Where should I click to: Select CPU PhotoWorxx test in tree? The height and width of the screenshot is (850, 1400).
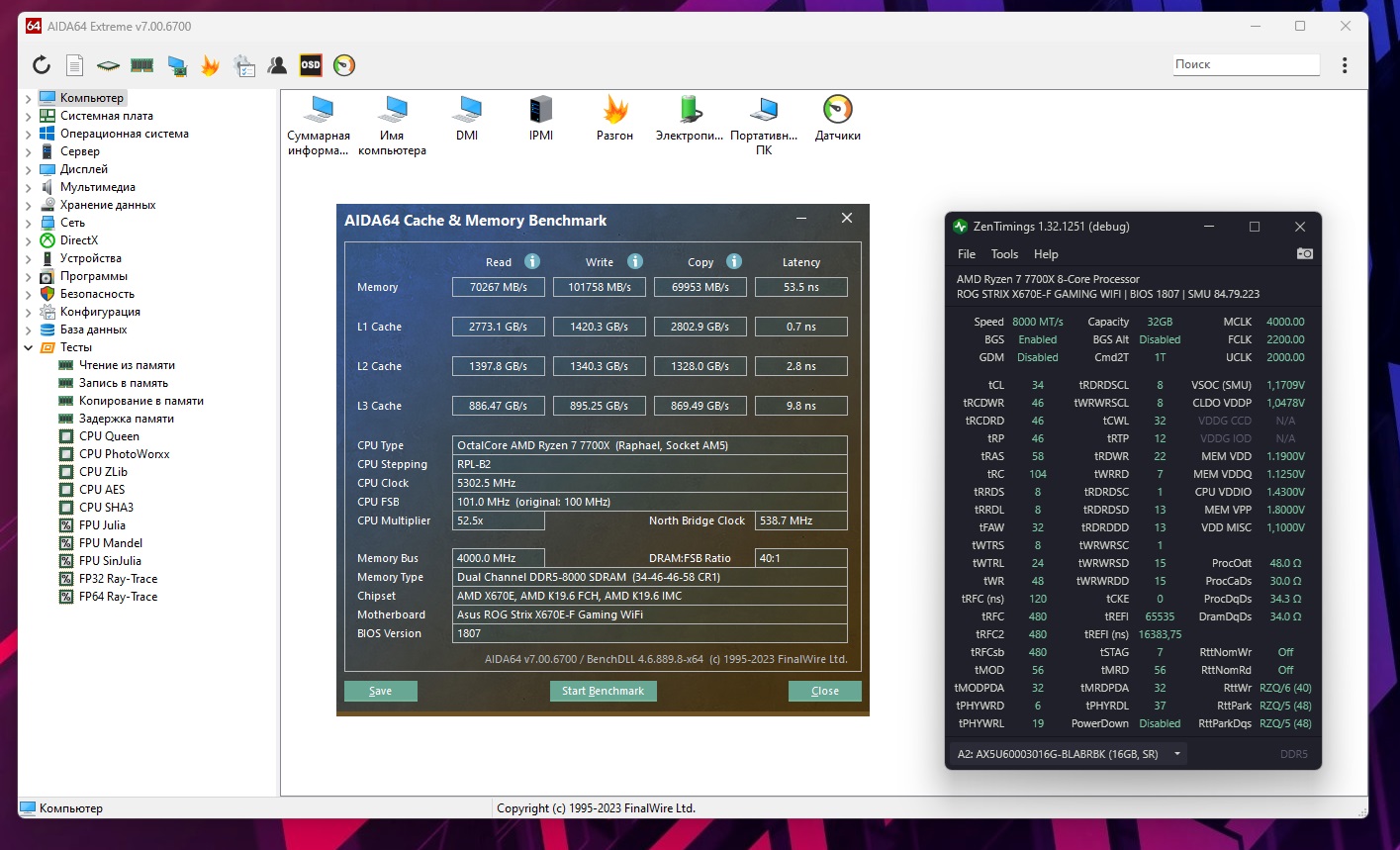tap(124, 454)
